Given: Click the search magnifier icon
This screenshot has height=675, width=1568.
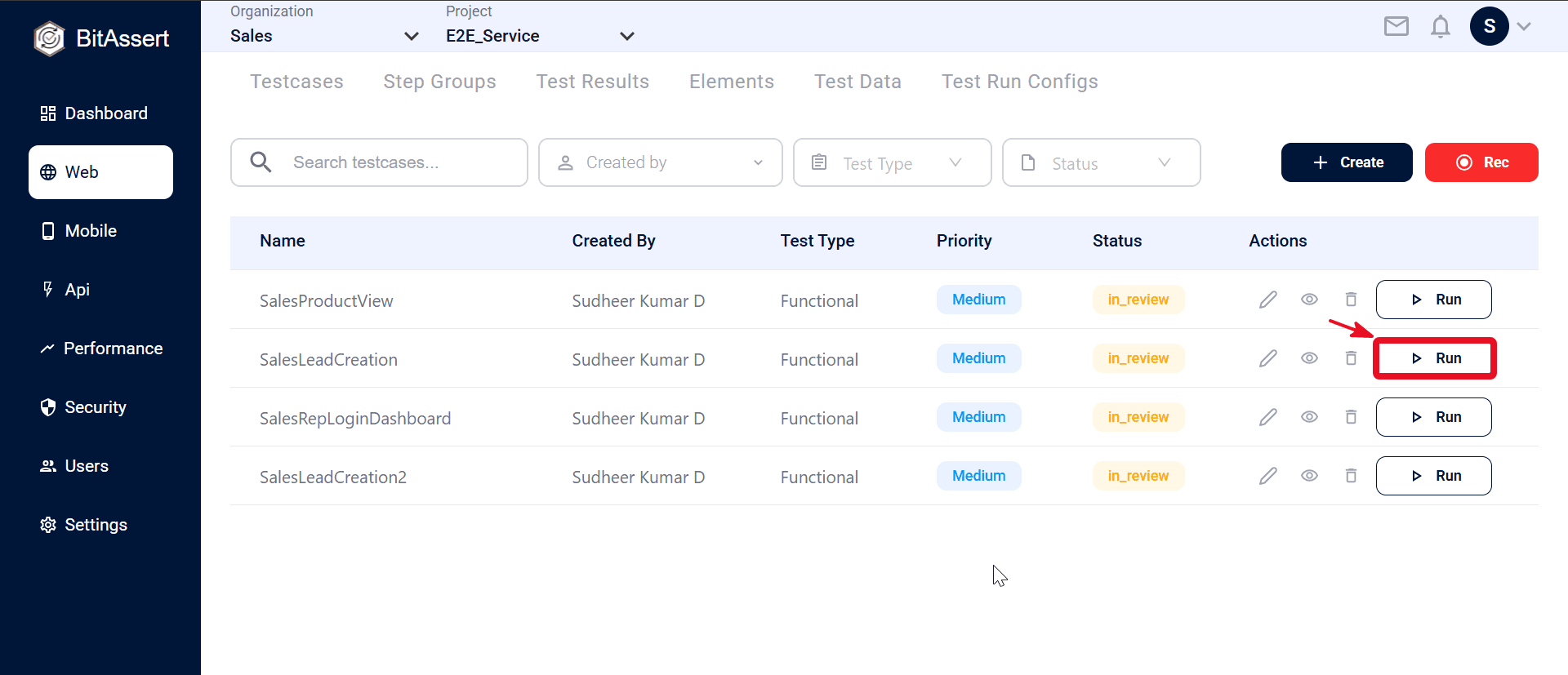Looking at the screenshot, I should tap(261, 162).
